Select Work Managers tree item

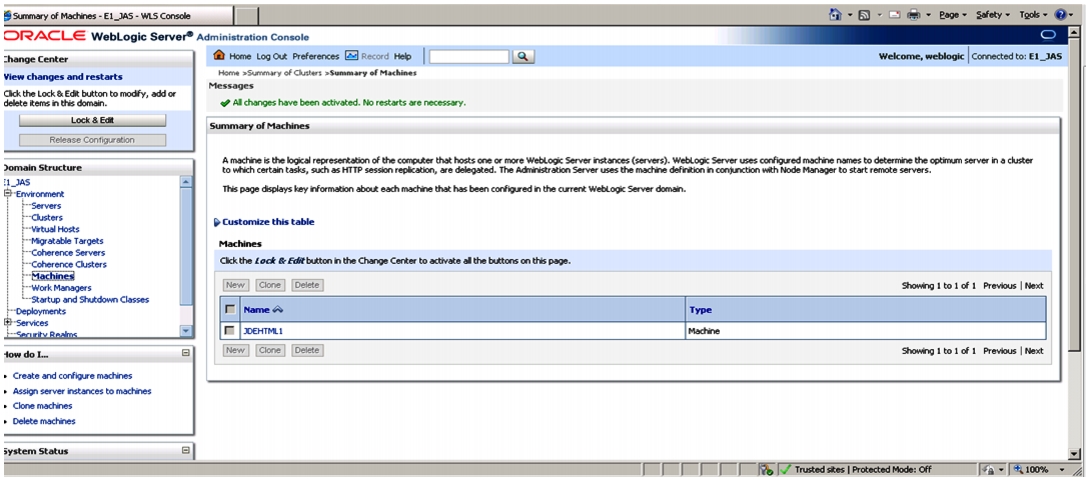click(62, 288)
